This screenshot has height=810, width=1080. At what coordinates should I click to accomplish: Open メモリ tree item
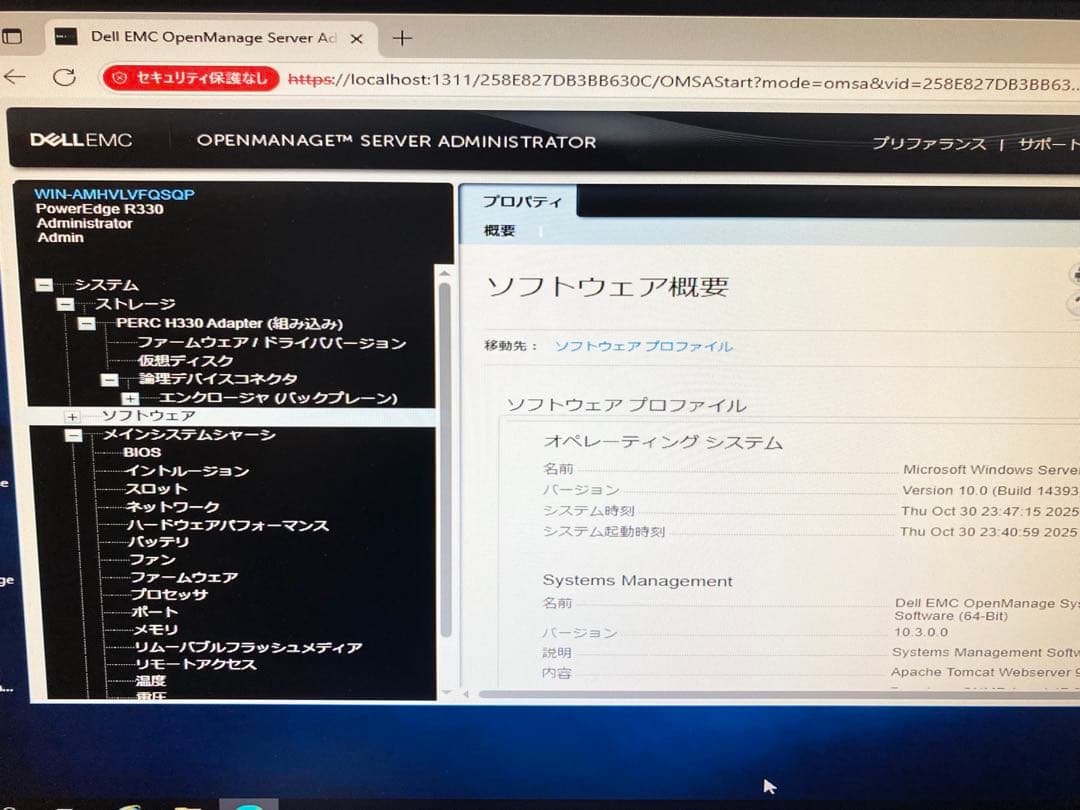pyautogui.click(x=156, y=630)
